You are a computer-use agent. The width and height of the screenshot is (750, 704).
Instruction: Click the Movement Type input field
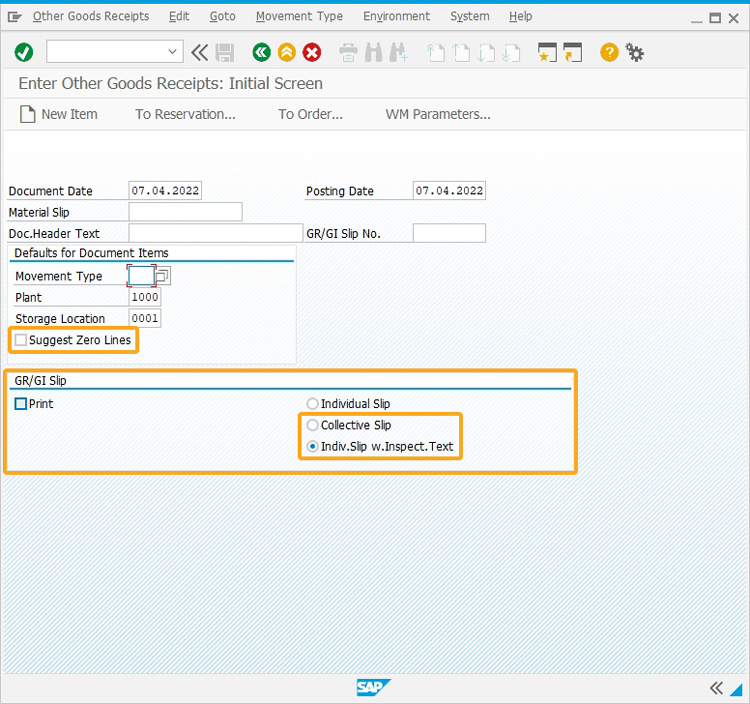click(x=141, y=276)
